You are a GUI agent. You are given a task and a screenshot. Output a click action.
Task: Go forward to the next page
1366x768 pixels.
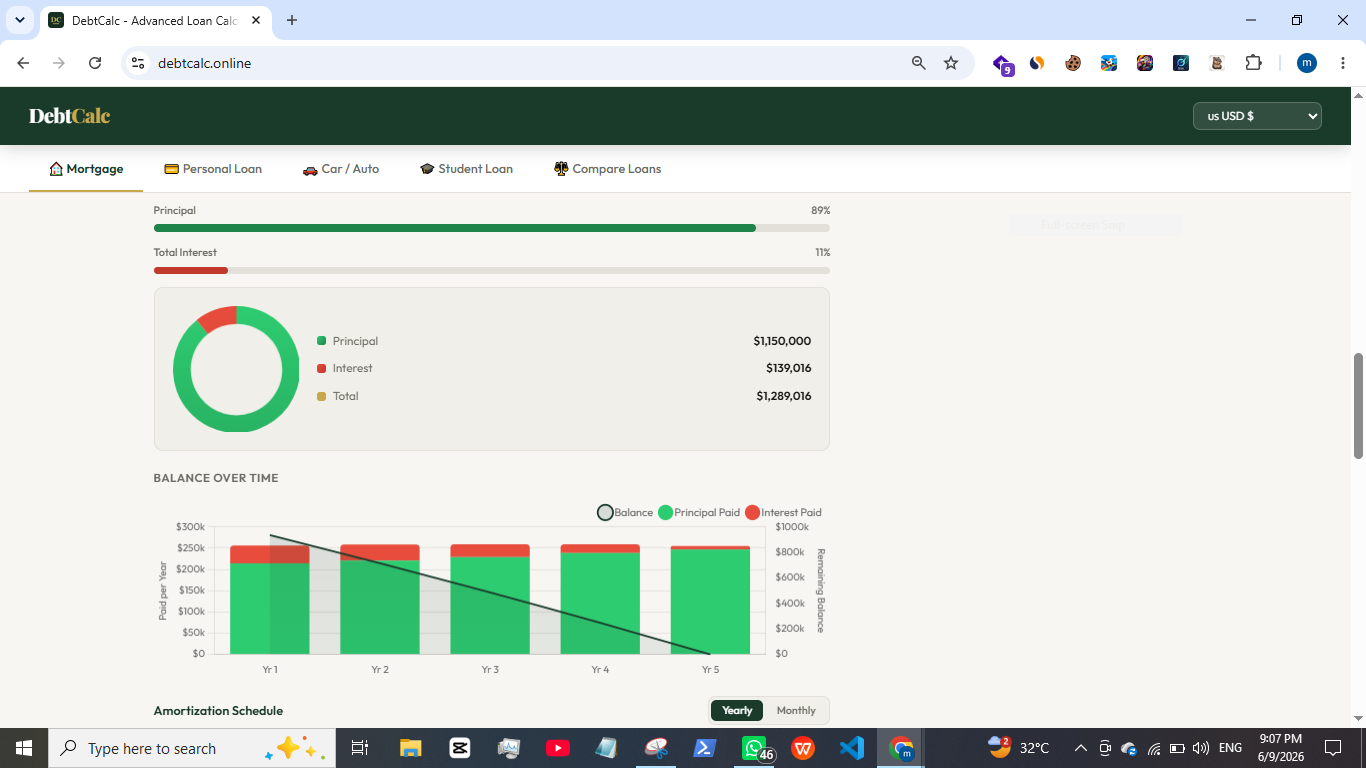point(59,63)
